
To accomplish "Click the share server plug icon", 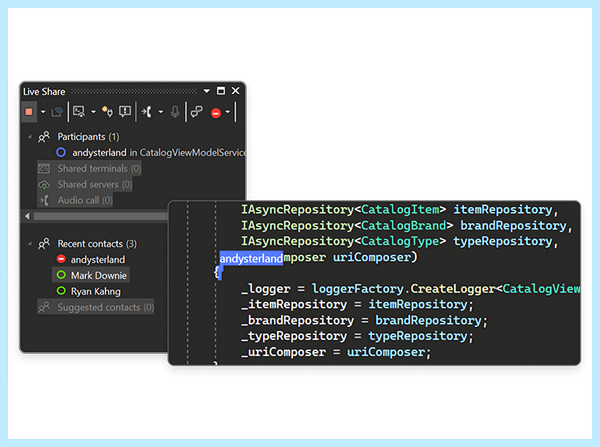I will click(x=107, y=112).
